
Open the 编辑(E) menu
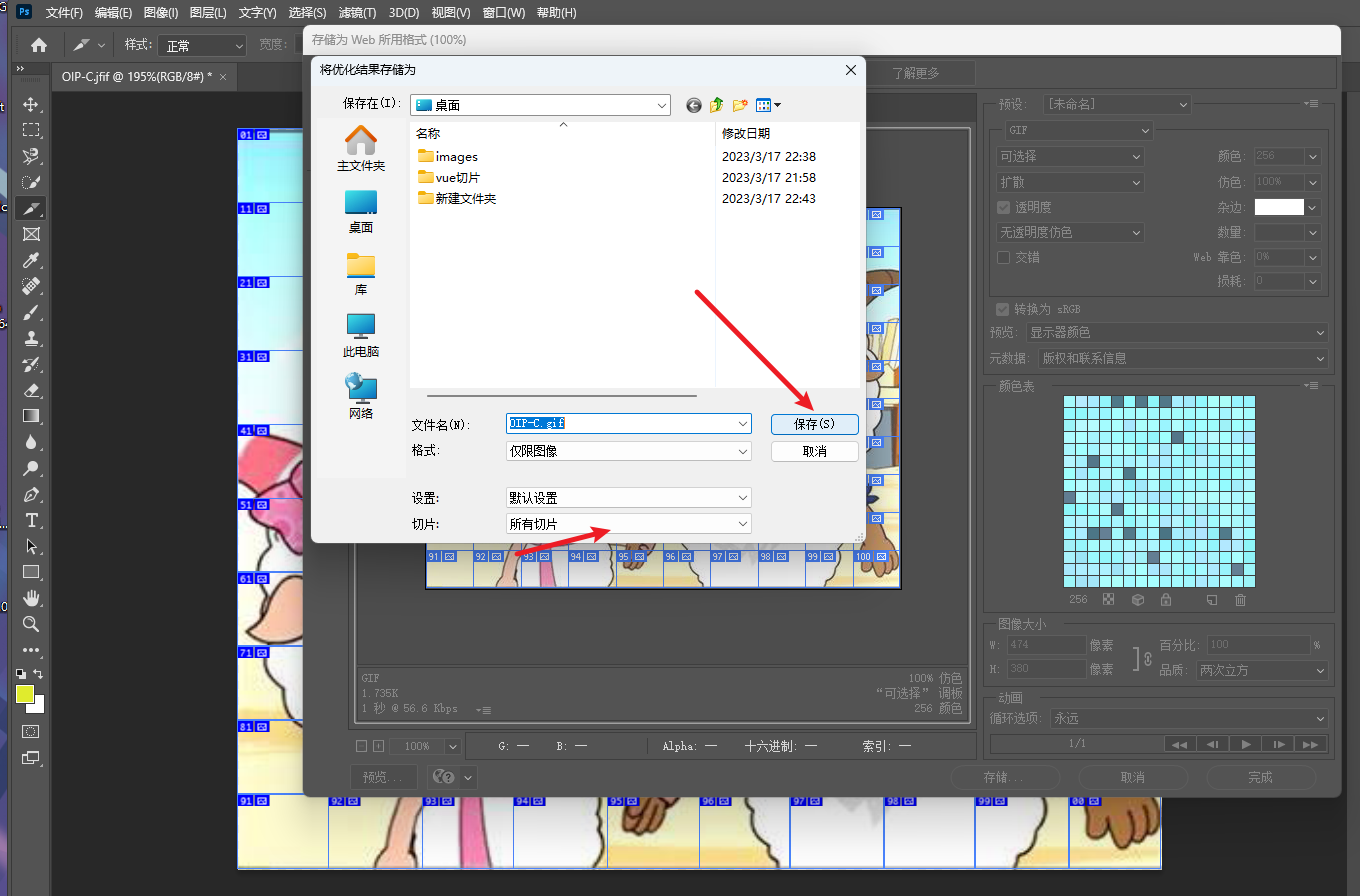pos(113,13)
